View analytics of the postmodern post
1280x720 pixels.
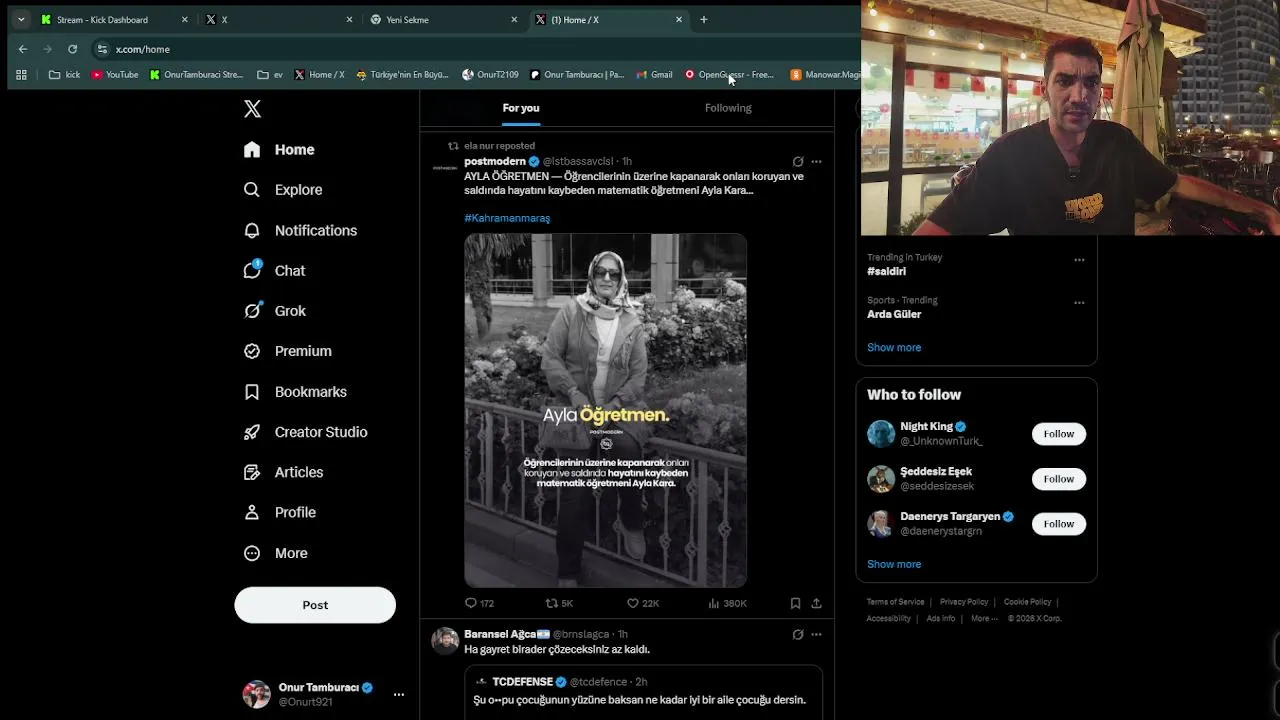727,603
